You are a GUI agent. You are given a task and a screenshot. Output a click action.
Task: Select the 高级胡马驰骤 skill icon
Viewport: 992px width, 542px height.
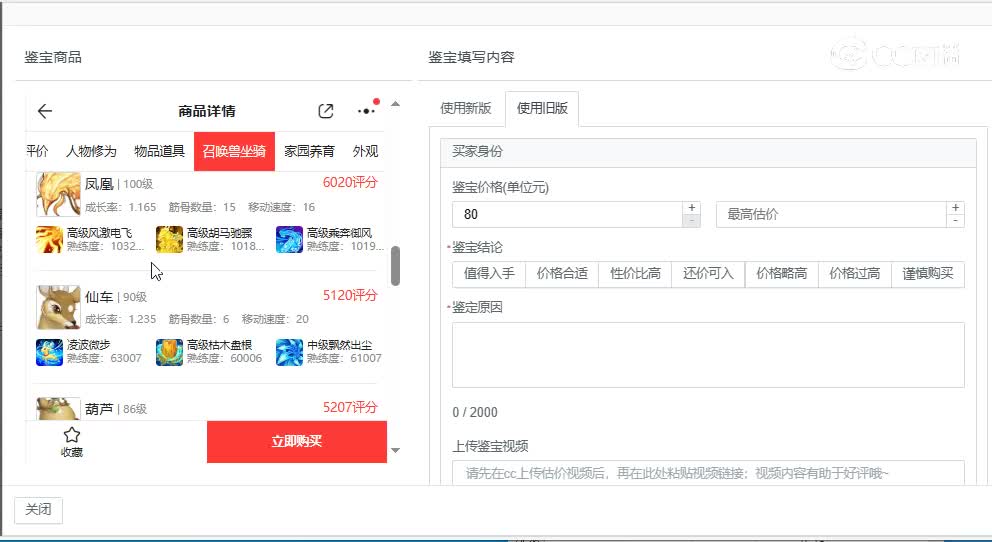point(169,240)
